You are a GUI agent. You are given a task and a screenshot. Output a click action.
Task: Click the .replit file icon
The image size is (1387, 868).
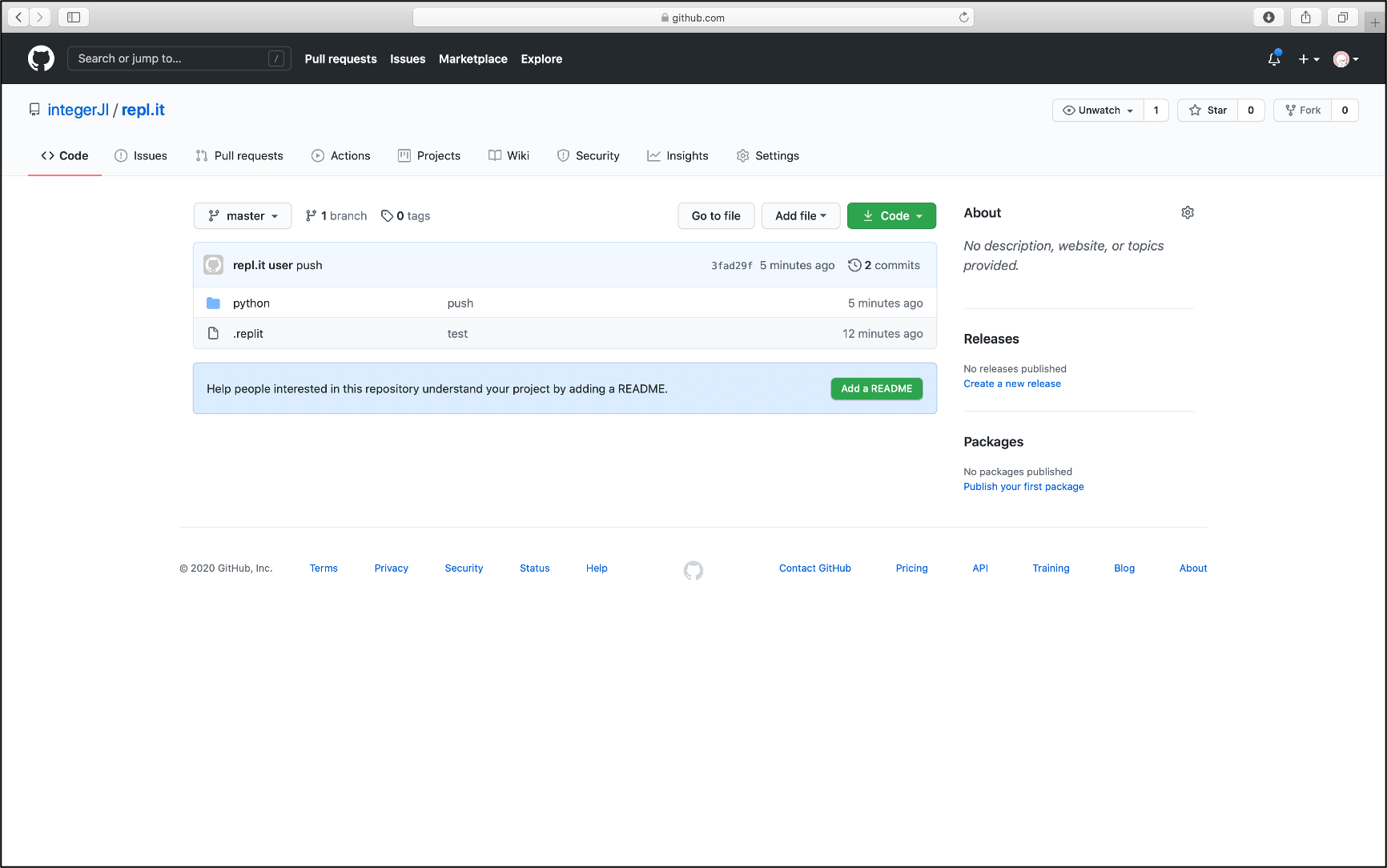pos(213,333)
